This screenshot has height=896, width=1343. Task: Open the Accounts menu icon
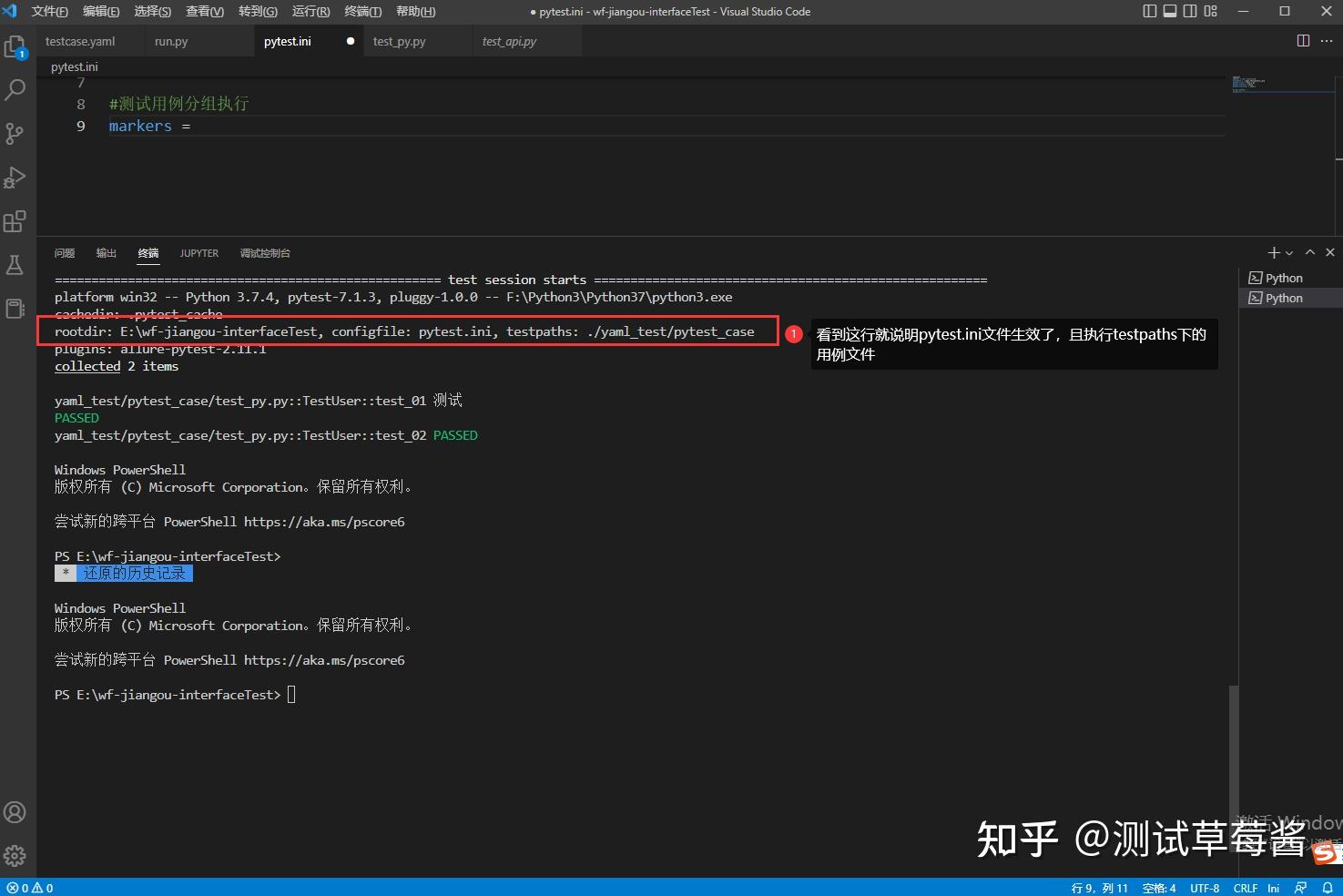[15, 812]
